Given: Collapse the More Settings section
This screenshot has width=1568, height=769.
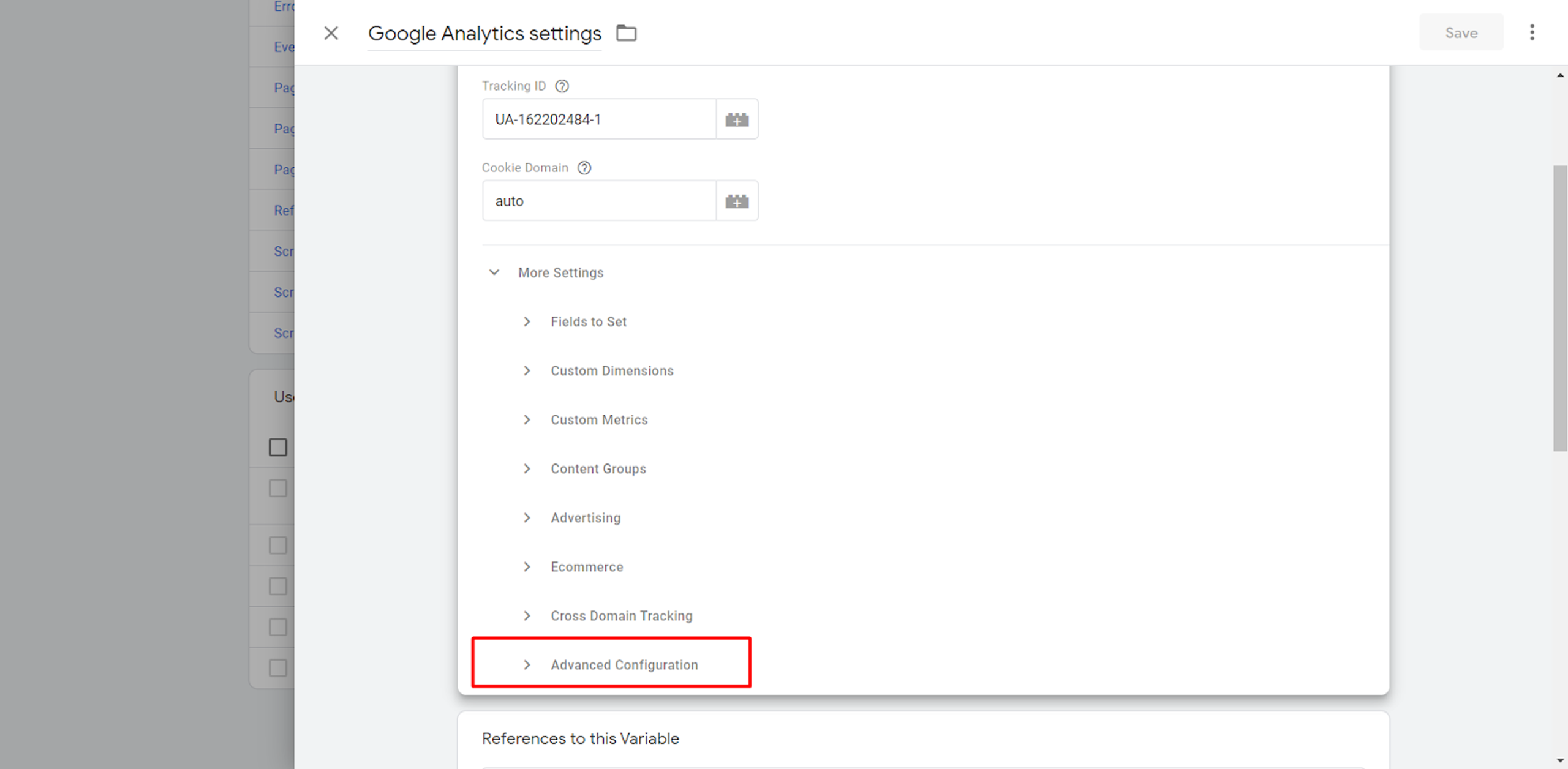Looking at the screenshot, I should pyautogui.click(x=494, y=272).
